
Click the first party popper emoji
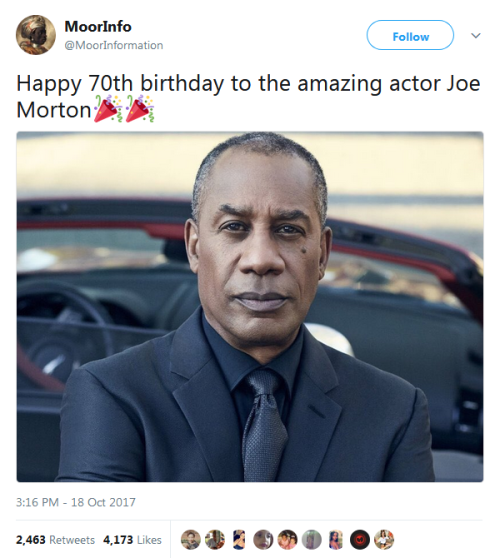(108, 109)
